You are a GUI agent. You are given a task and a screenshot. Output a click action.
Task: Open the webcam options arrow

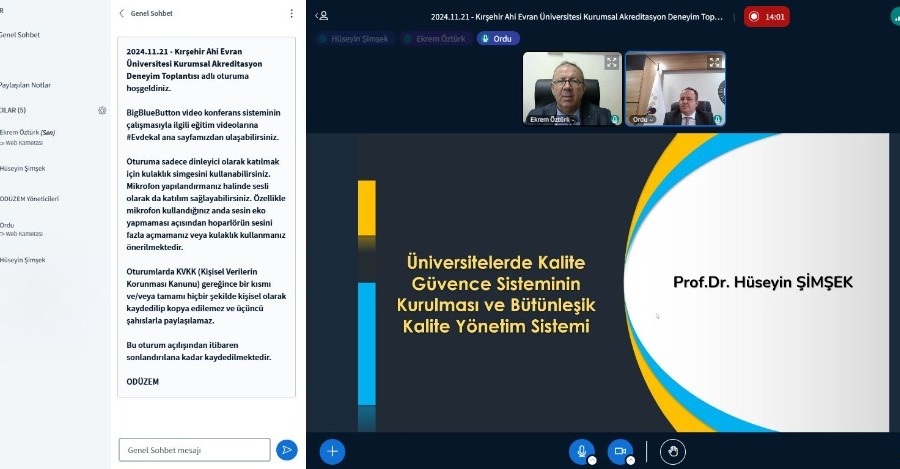630,460
